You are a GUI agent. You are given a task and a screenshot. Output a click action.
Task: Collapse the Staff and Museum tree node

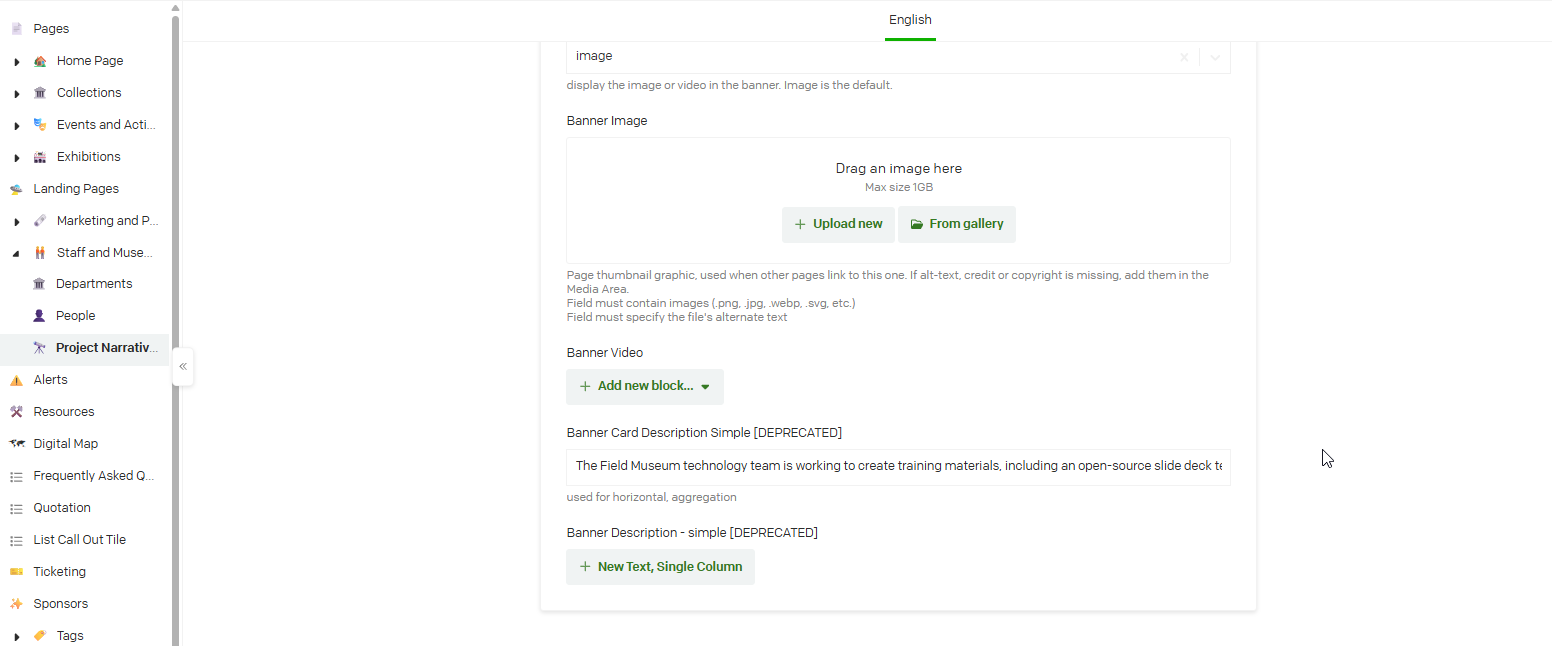pos(17,253)
